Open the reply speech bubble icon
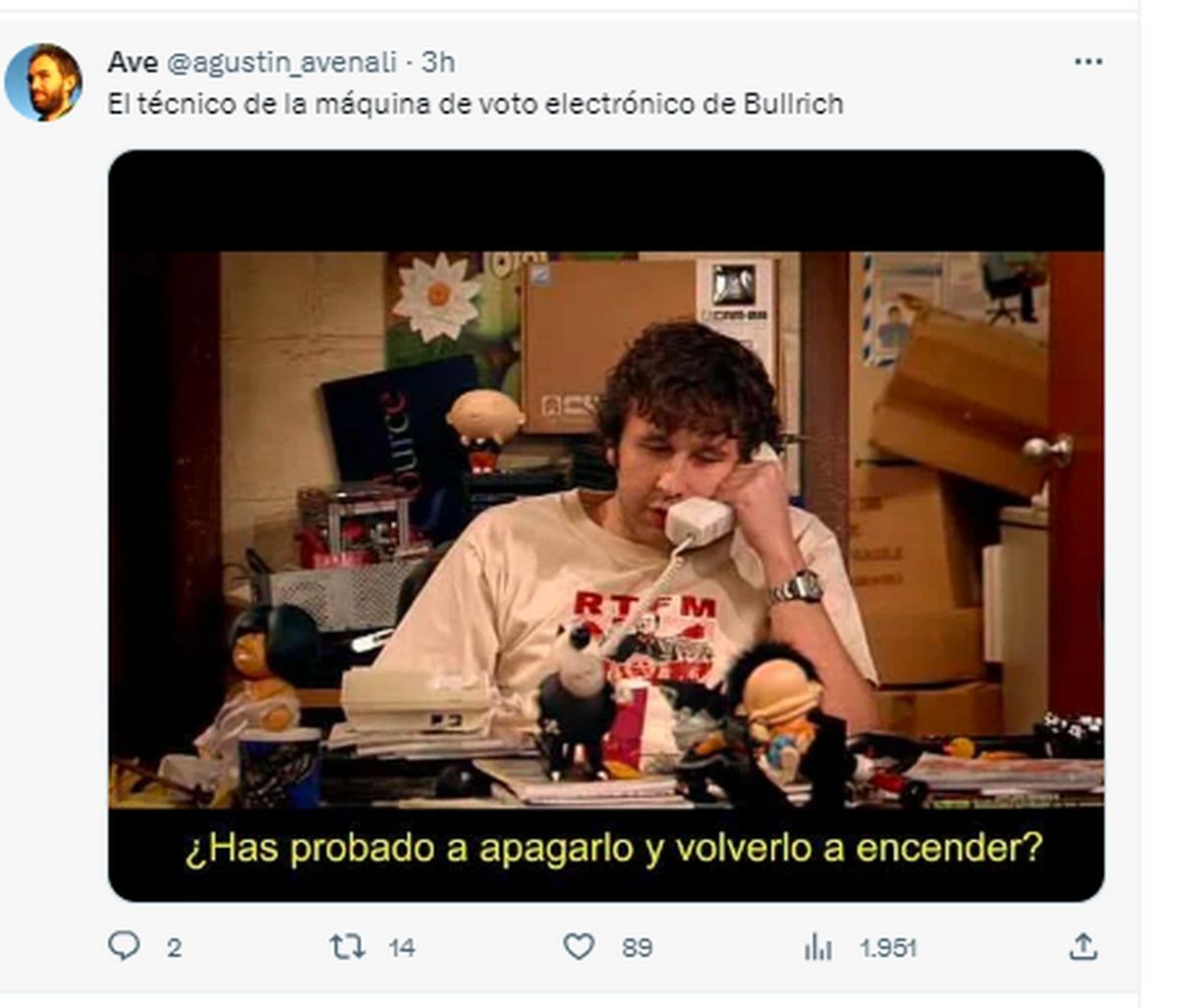The width and height of the screenshot is (1179, 1008). click(123, 946)
